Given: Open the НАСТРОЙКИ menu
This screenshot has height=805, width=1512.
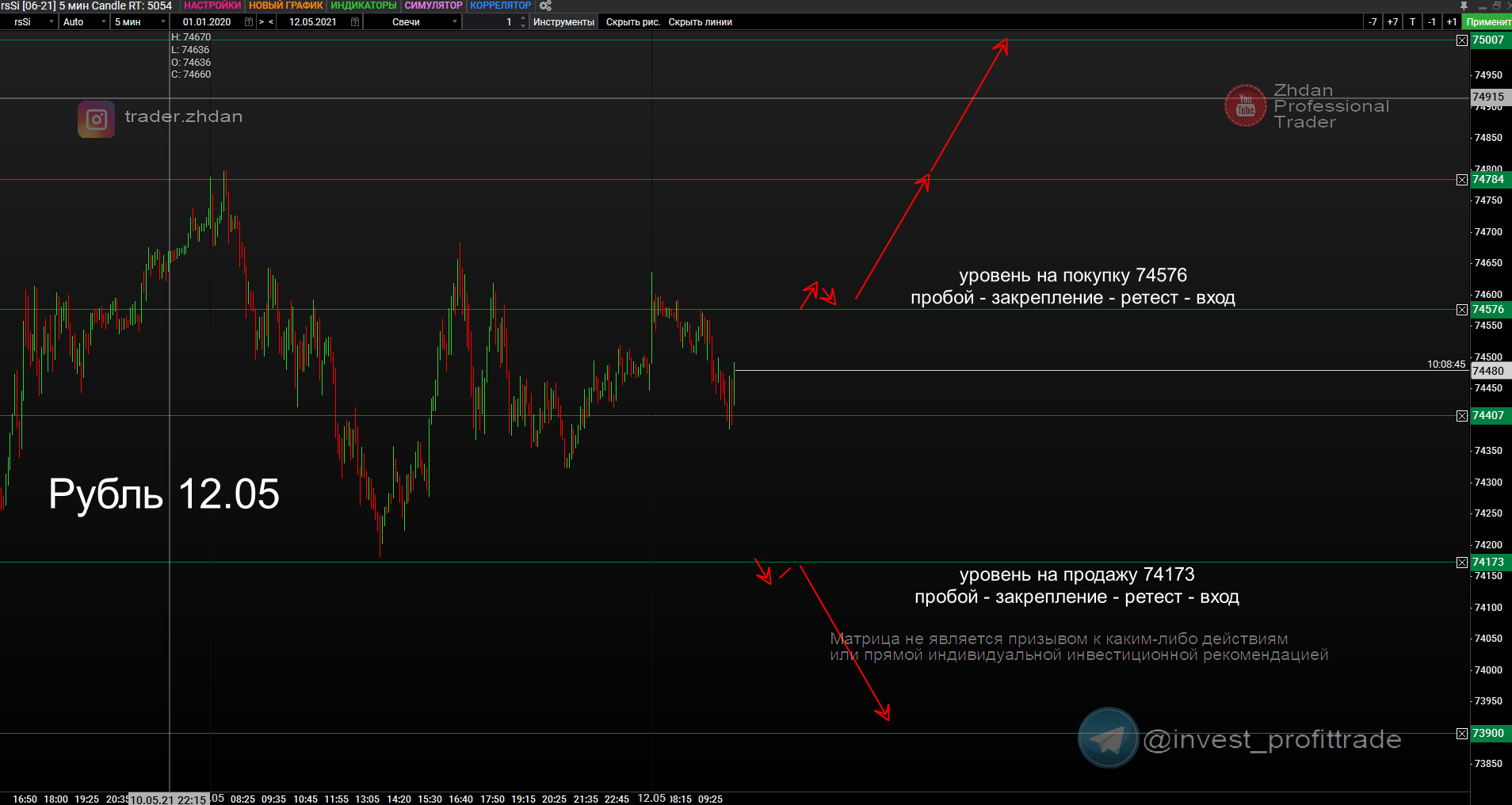Looking at the screenshot, I should [x=212, y=6].
